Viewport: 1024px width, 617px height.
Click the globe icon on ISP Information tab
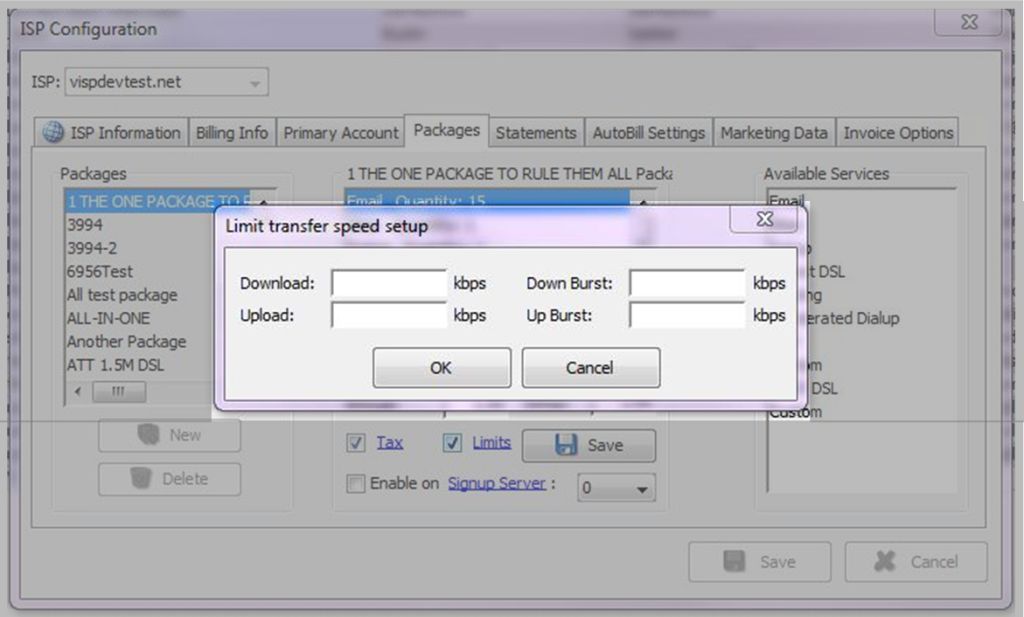coord(53,132)
